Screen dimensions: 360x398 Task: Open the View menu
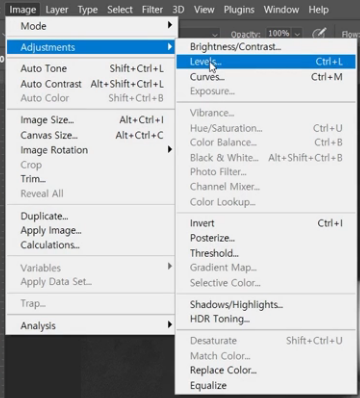204,10
